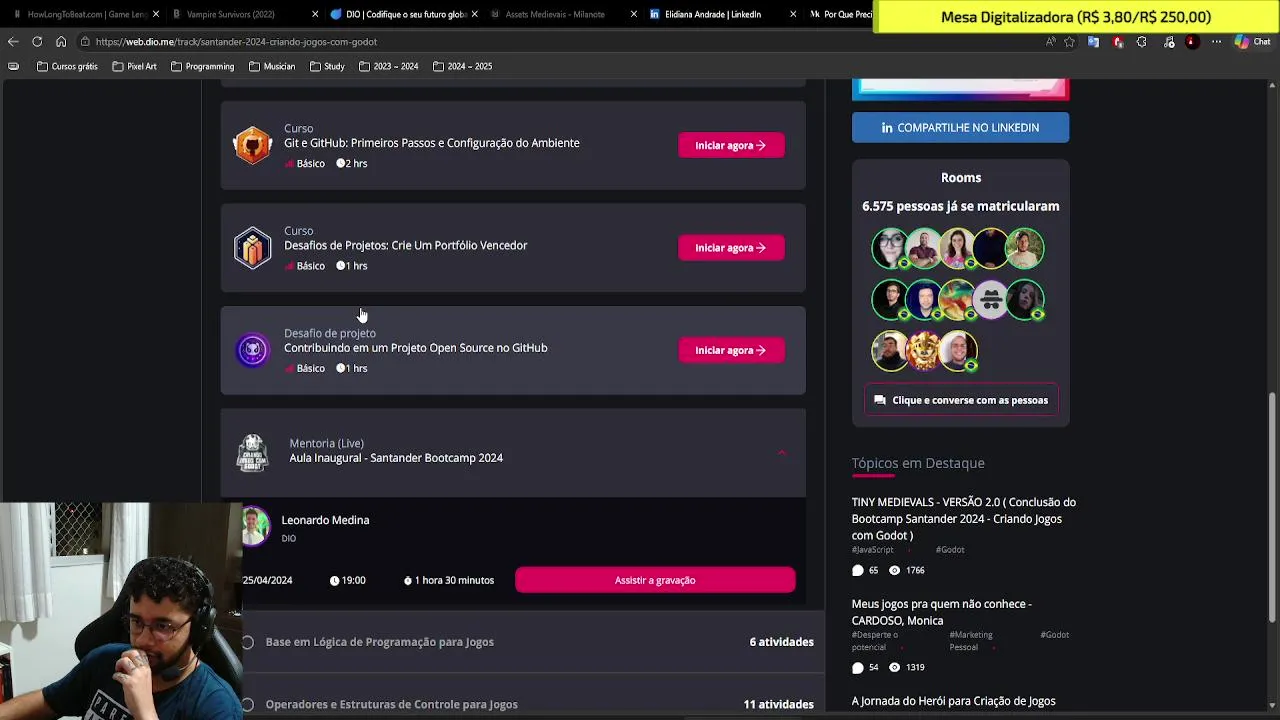
Task: Click the views eye icon showing 1766
Action: coord(894,570)
